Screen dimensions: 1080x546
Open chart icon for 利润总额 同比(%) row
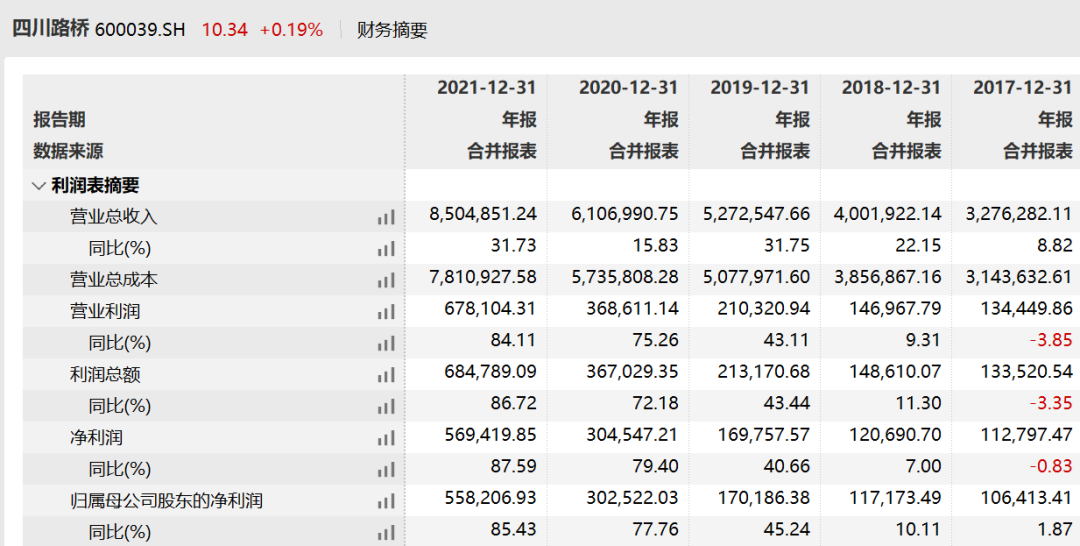click(386, 406)
